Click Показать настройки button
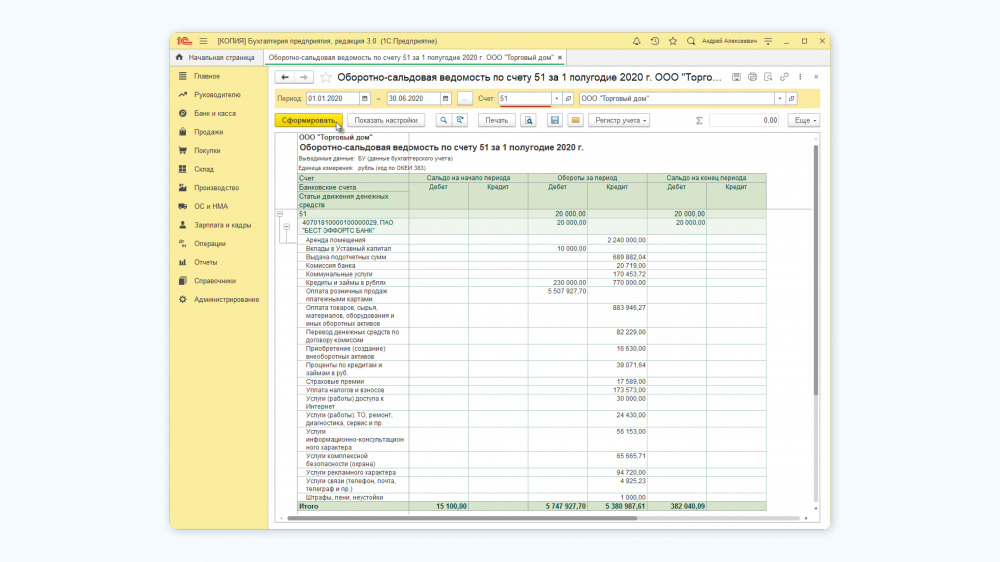This screenshot has height=562, width=1000. 386,120
